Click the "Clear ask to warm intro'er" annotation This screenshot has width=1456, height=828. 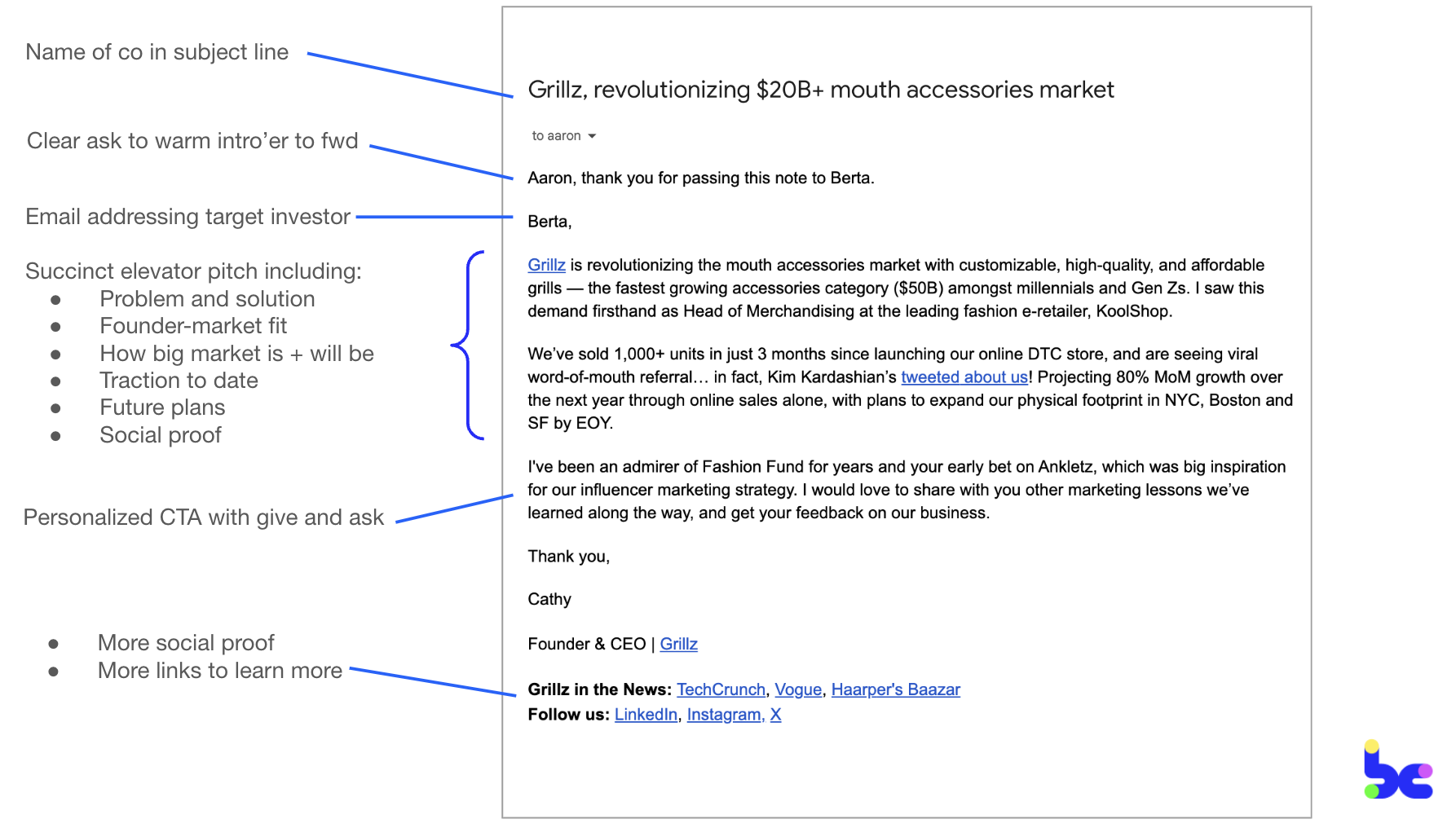point(192,141)
